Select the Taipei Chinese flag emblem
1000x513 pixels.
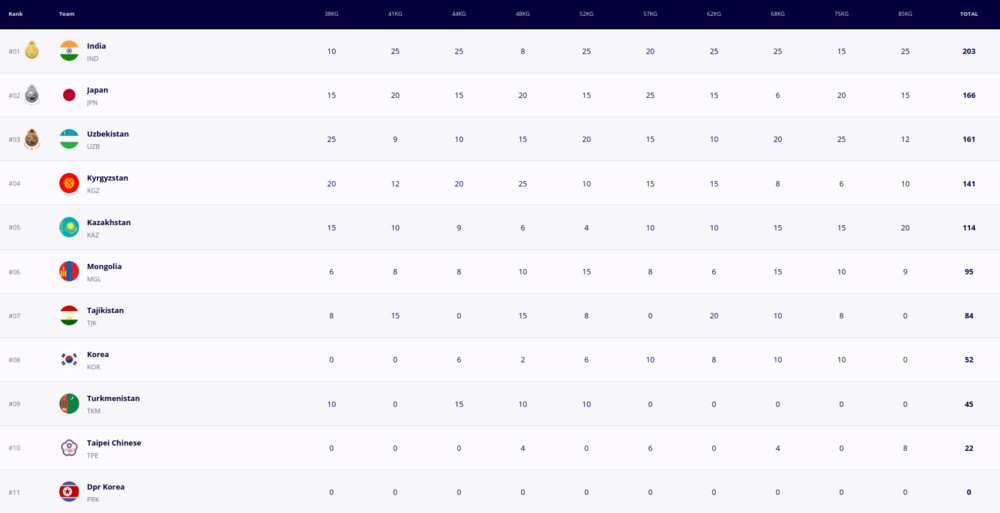pyautogui.click(x=69, y=447)
